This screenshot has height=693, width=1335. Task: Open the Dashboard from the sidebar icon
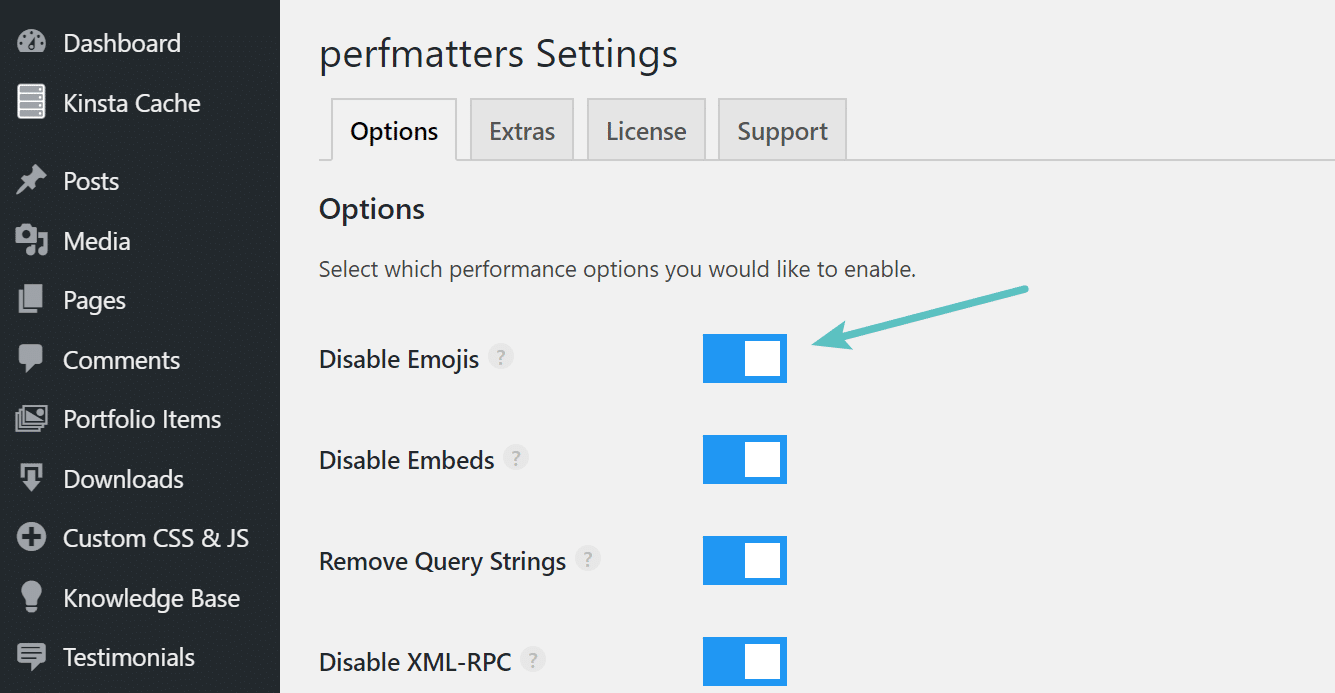click(30, 42)
